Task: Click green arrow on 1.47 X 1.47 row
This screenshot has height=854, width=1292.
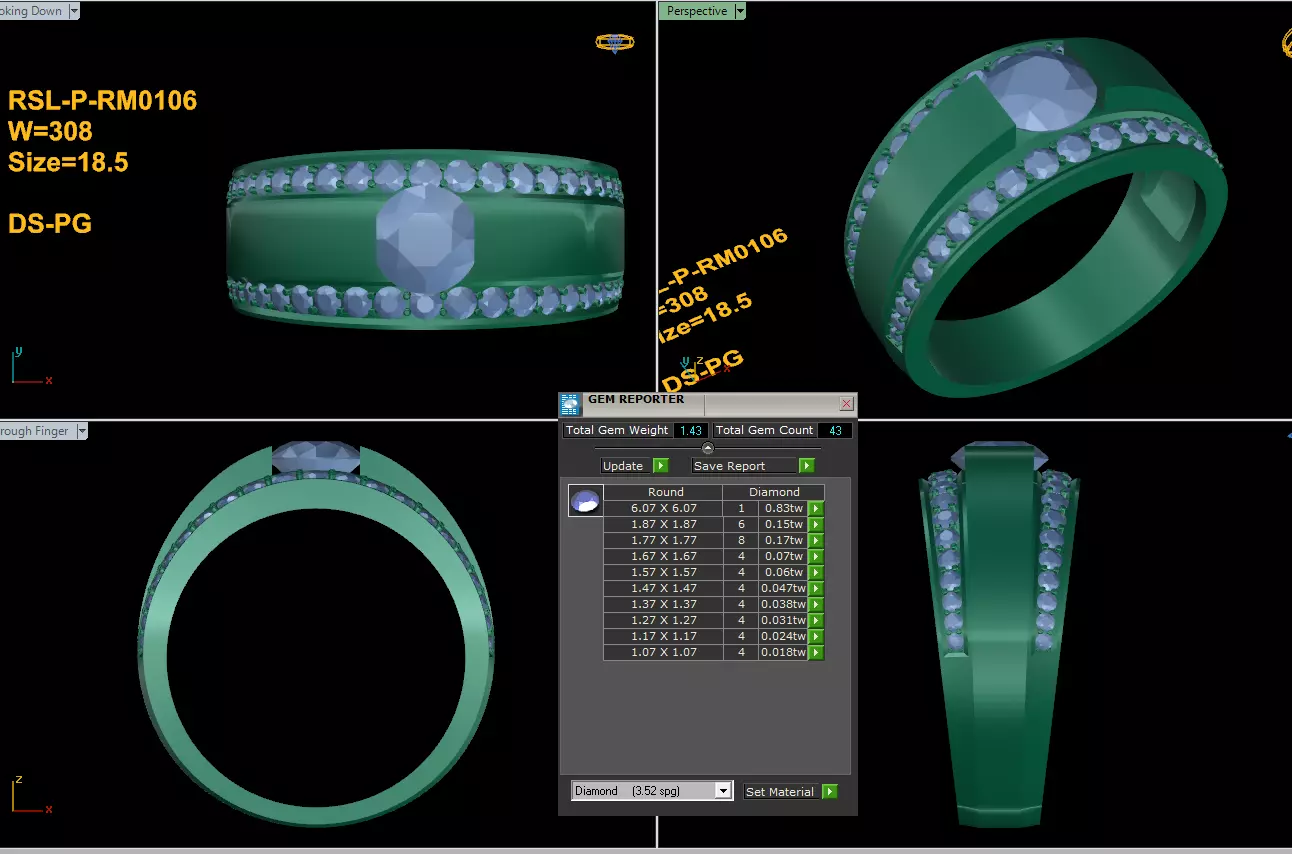Action: click(816, 588)
